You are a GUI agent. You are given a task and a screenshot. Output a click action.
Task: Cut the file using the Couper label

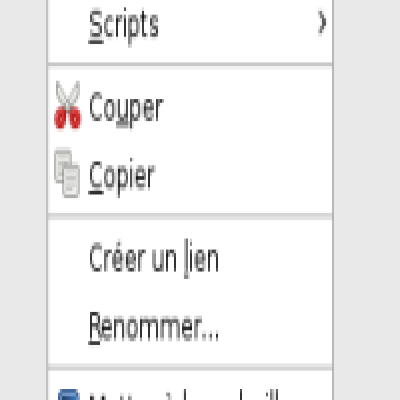[126, 108]
